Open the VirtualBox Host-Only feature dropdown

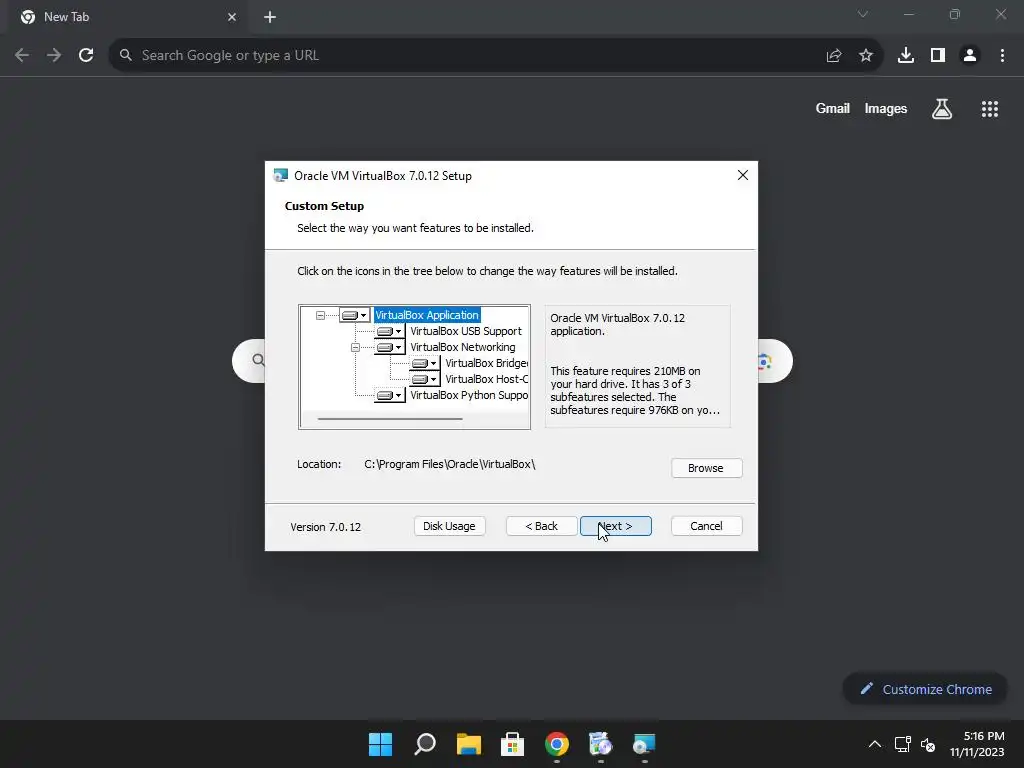(424, 379)
